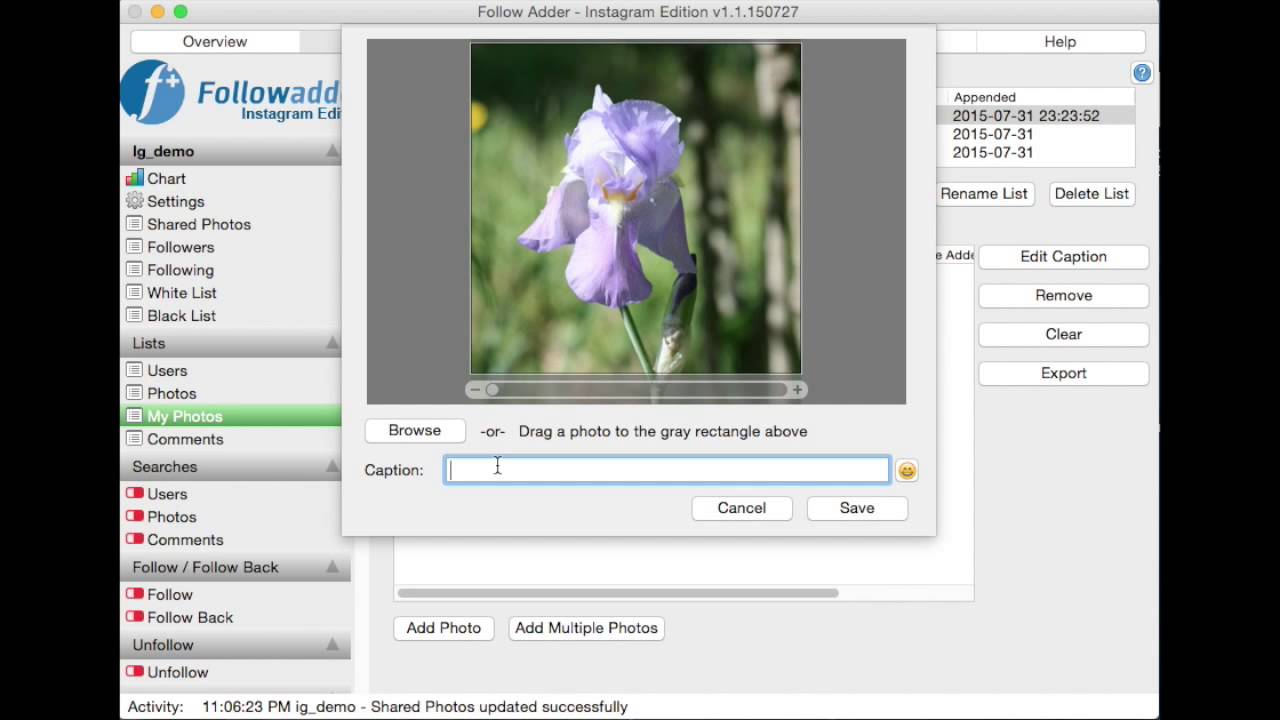This screenshot has height=720, width=1280.
Task: Cancel the photo dialog
Action: tap(742, 508)
